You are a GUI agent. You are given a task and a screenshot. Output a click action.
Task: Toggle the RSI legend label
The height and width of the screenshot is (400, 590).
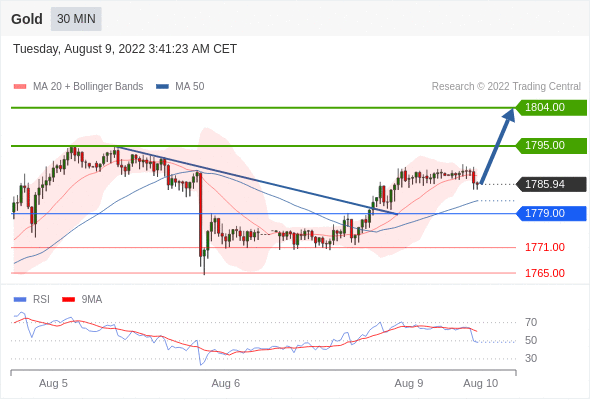pos(41,300)
